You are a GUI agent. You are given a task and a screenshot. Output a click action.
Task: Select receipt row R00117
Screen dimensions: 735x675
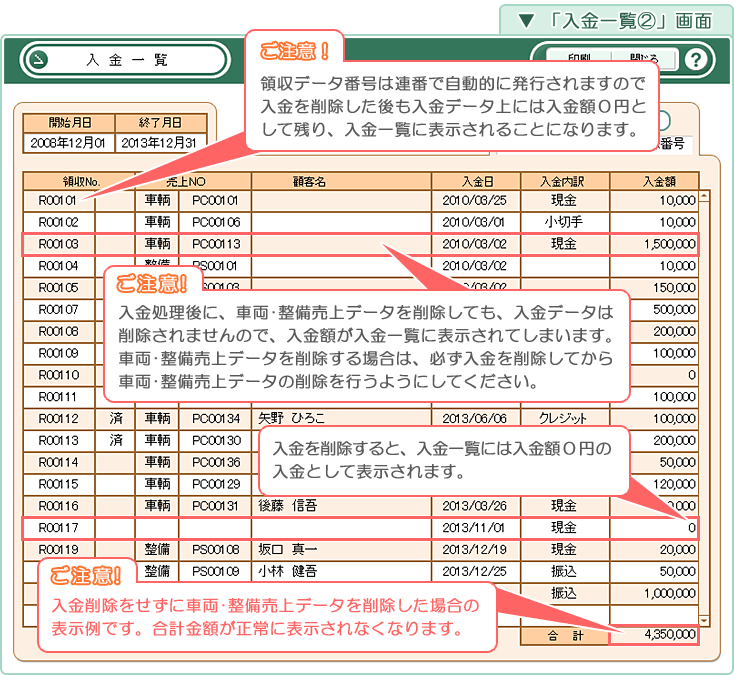[x=360, y=528]
